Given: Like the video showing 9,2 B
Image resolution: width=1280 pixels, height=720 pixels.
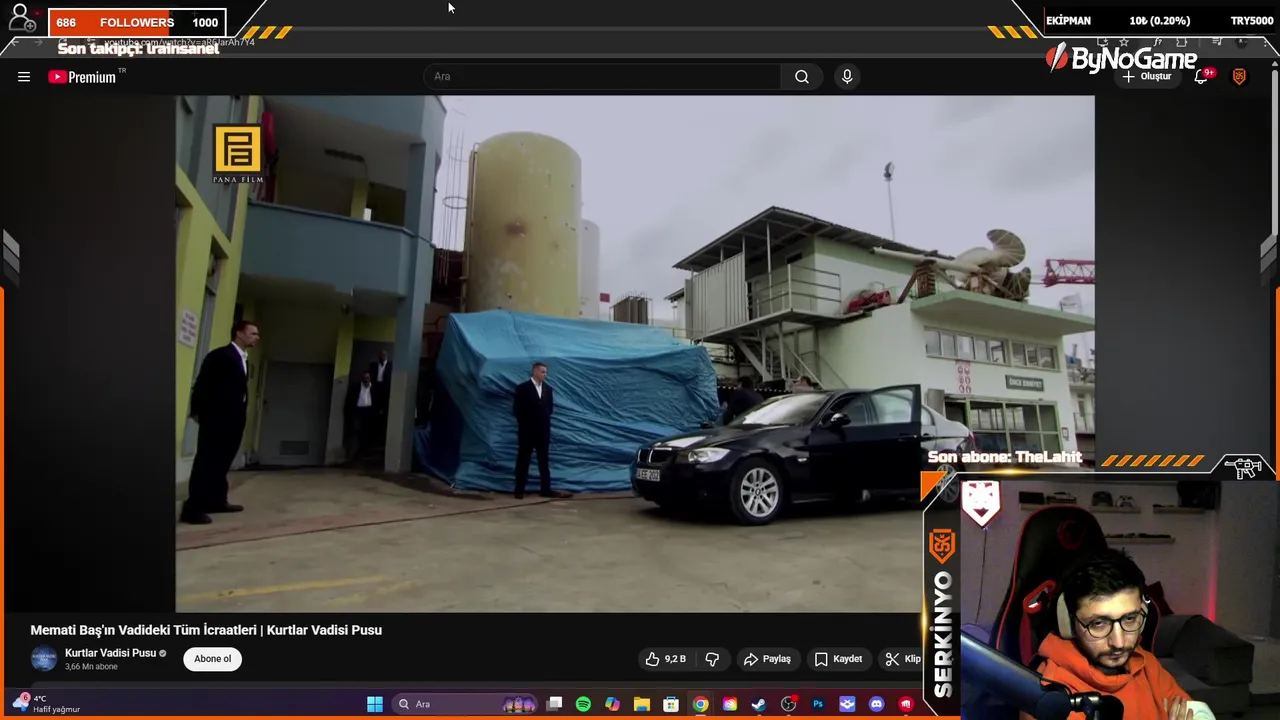Looking at the screenshot, I should pos(667,659).
